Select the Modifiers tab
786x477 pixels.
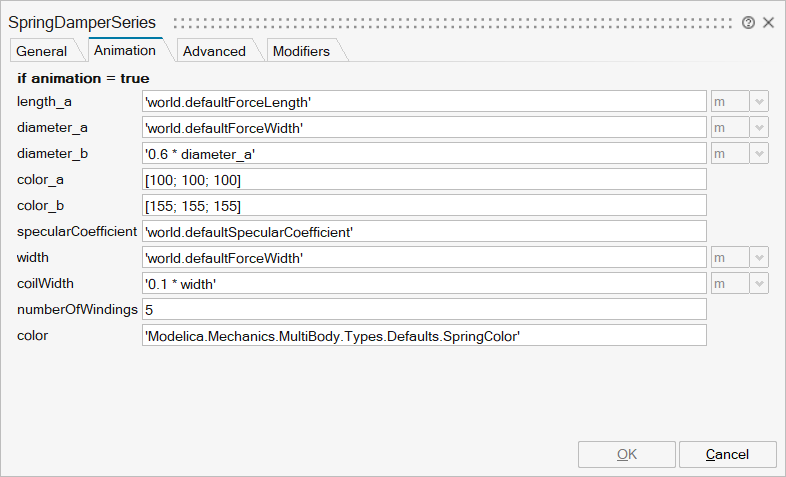(301, 51)
